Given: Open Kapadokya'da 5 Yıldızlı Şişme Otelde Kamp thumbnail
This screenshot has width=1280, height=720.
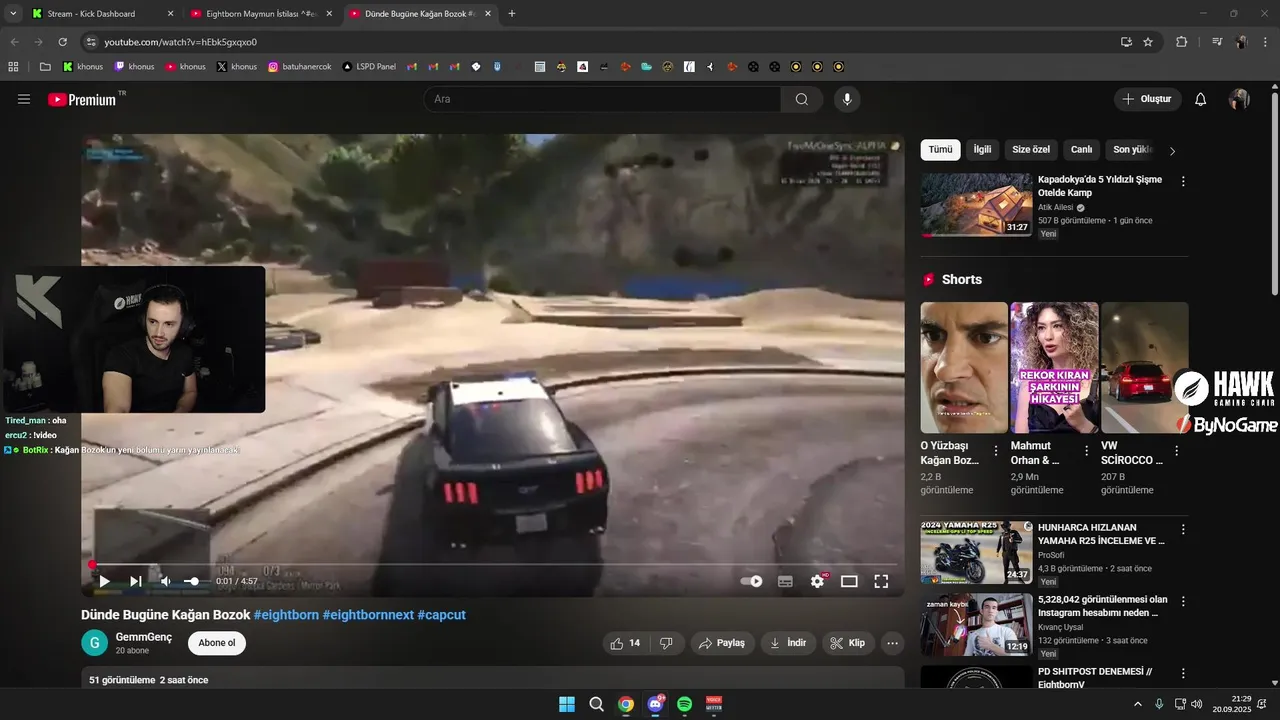Looking at the screenshot, I should click(x=976, y=205).
